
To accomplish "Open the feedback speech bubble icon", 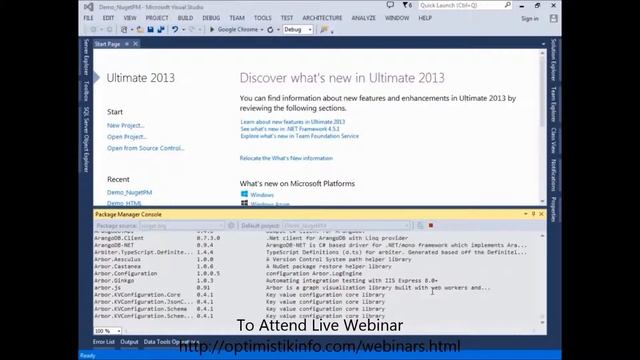I will click(x=390, y=5).
